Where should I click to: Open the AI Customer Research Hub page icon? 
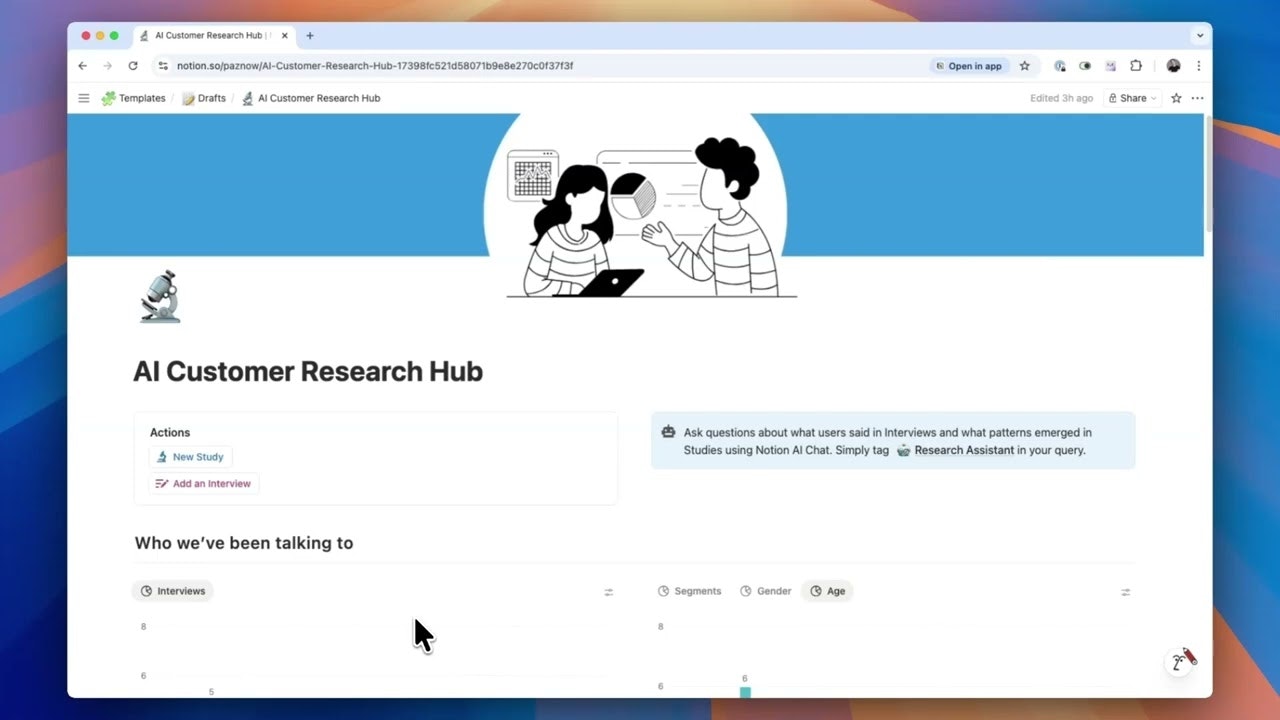coord(247,98)
